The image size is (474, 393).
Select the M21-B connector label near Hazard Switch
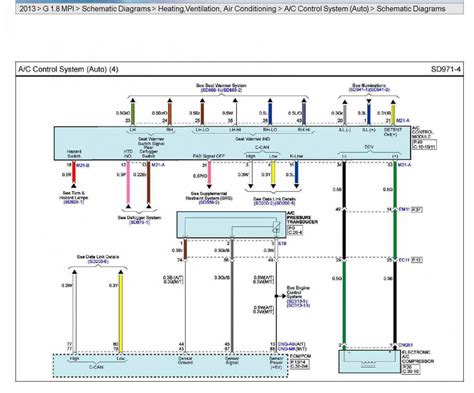tap(83, 165)
